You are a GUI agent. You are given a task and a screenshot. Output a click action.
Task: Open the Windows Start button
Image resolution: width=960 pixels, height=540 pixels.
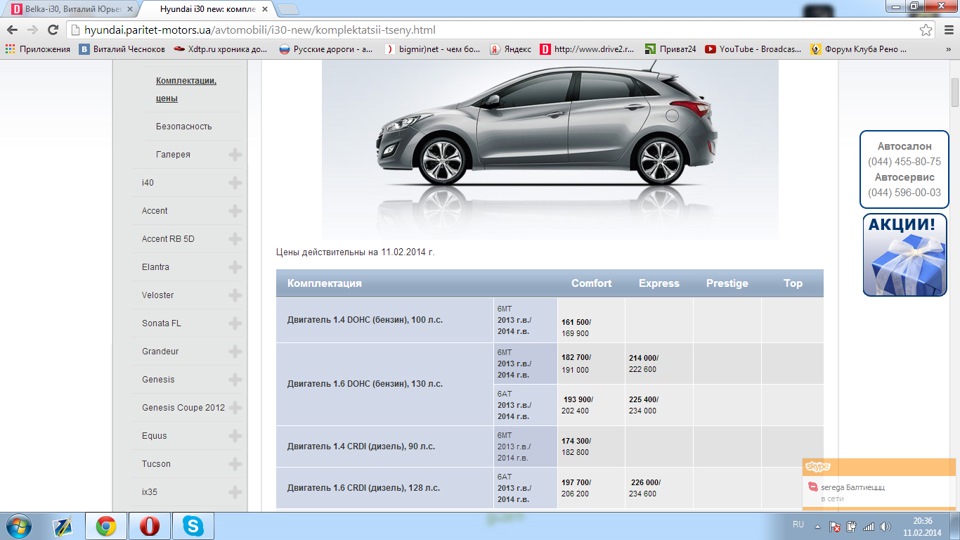(18, 526)
